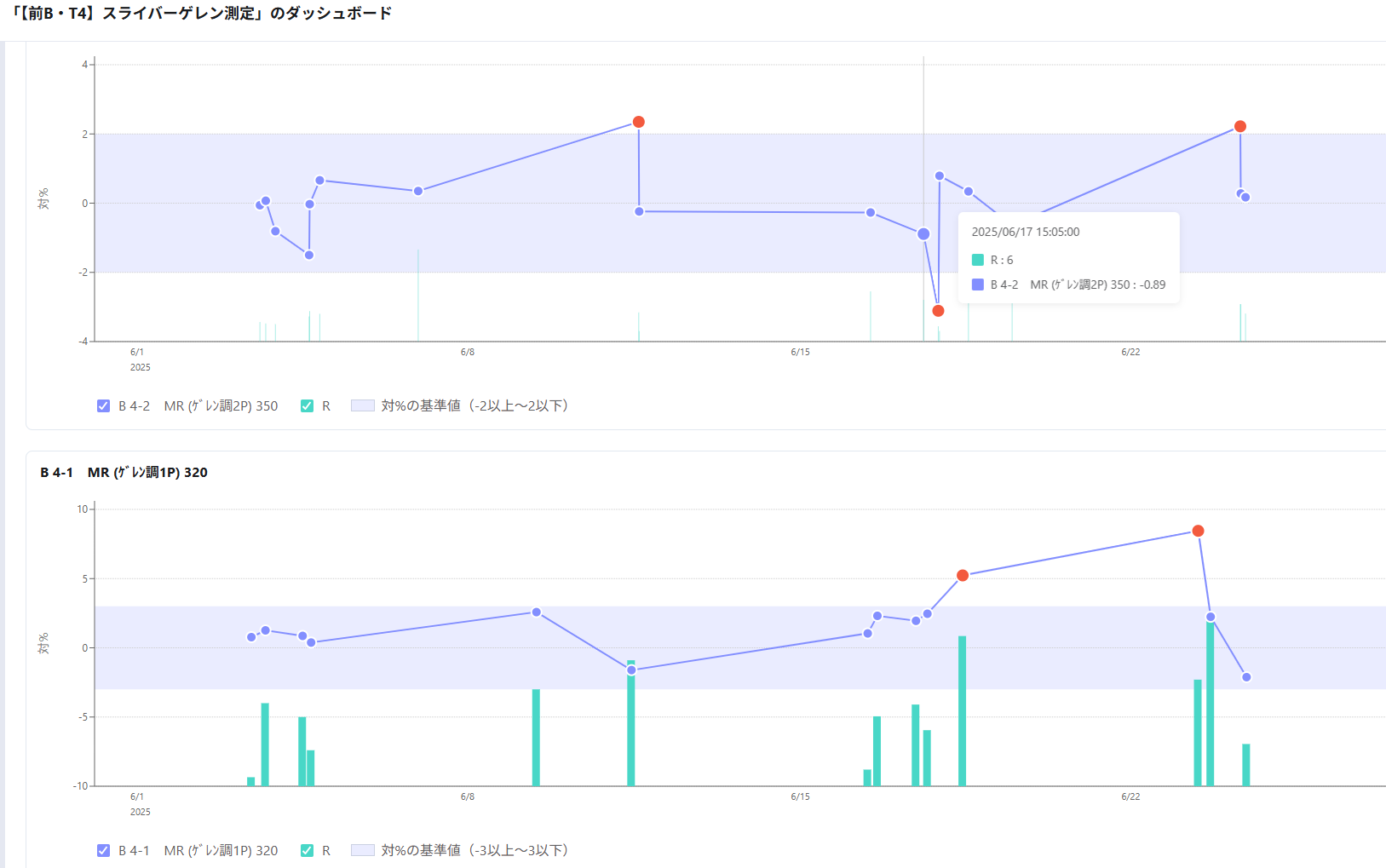Click the 対%の基準値 (-3以上～3以下) legend swatch
1386x868 pixels.
(x=363, y=851)
